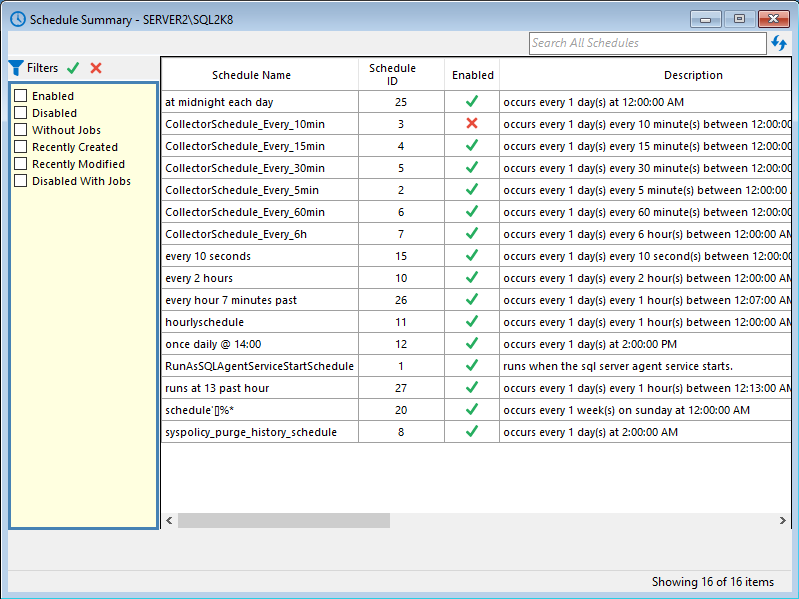
Task: Click the horizontal scrollbar thumb
Action: pyautogui.click(x=284, y=521)
